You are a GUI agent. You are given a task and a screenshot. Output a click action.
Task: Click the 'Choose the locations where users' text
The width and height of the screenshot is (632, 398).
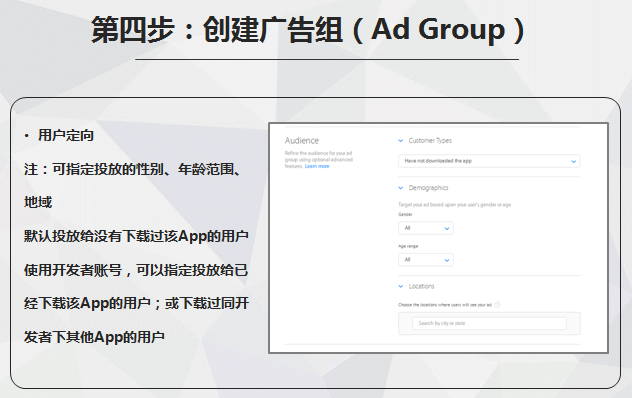445,305
